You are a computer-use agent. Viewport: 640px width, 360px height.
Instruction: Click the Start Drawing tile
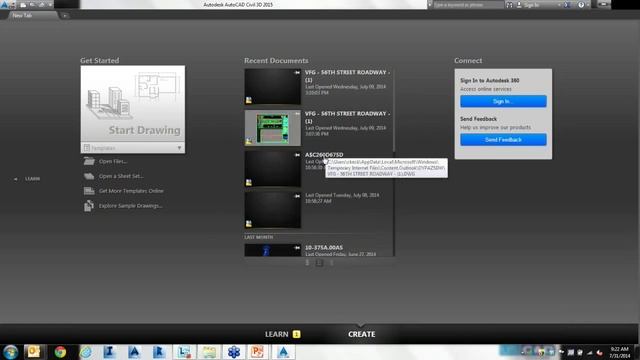click(133, 104)
